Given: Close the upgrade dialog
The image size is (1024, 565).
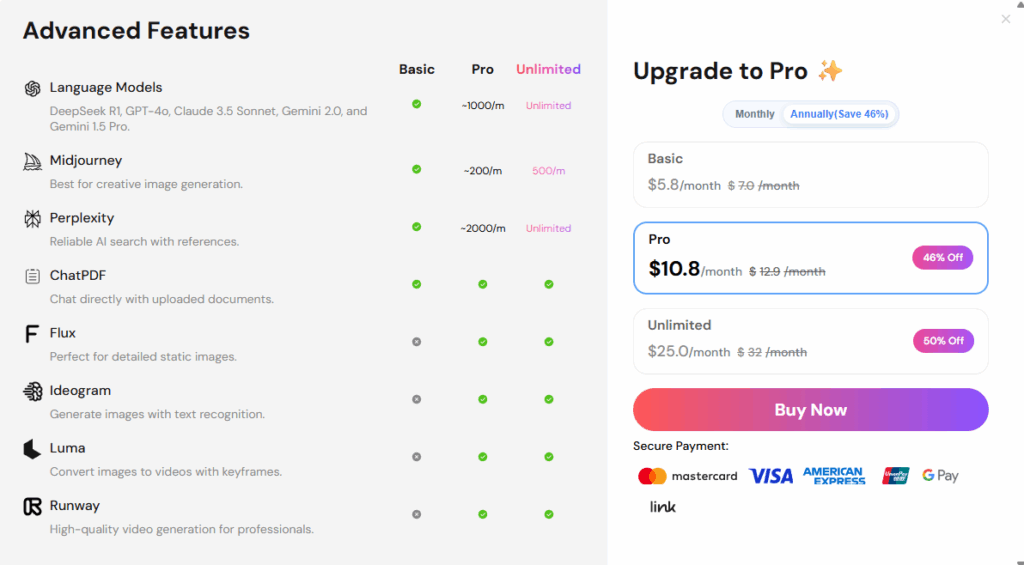Looking at the screenshot, I should click(1006, 19).
